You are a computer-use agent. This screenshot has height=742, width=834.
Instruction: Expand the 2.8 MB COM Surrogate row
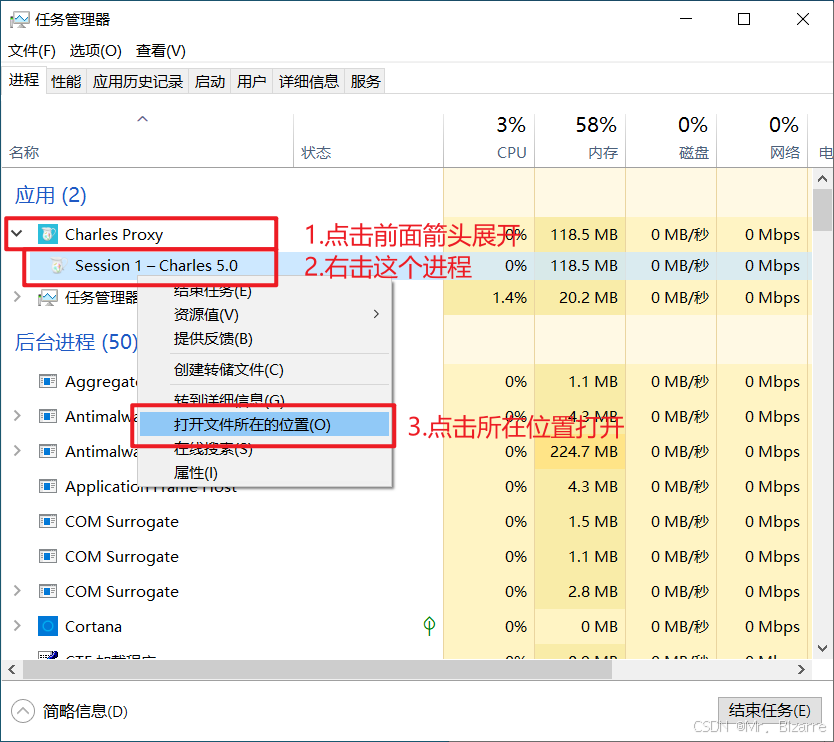[17, 590]
